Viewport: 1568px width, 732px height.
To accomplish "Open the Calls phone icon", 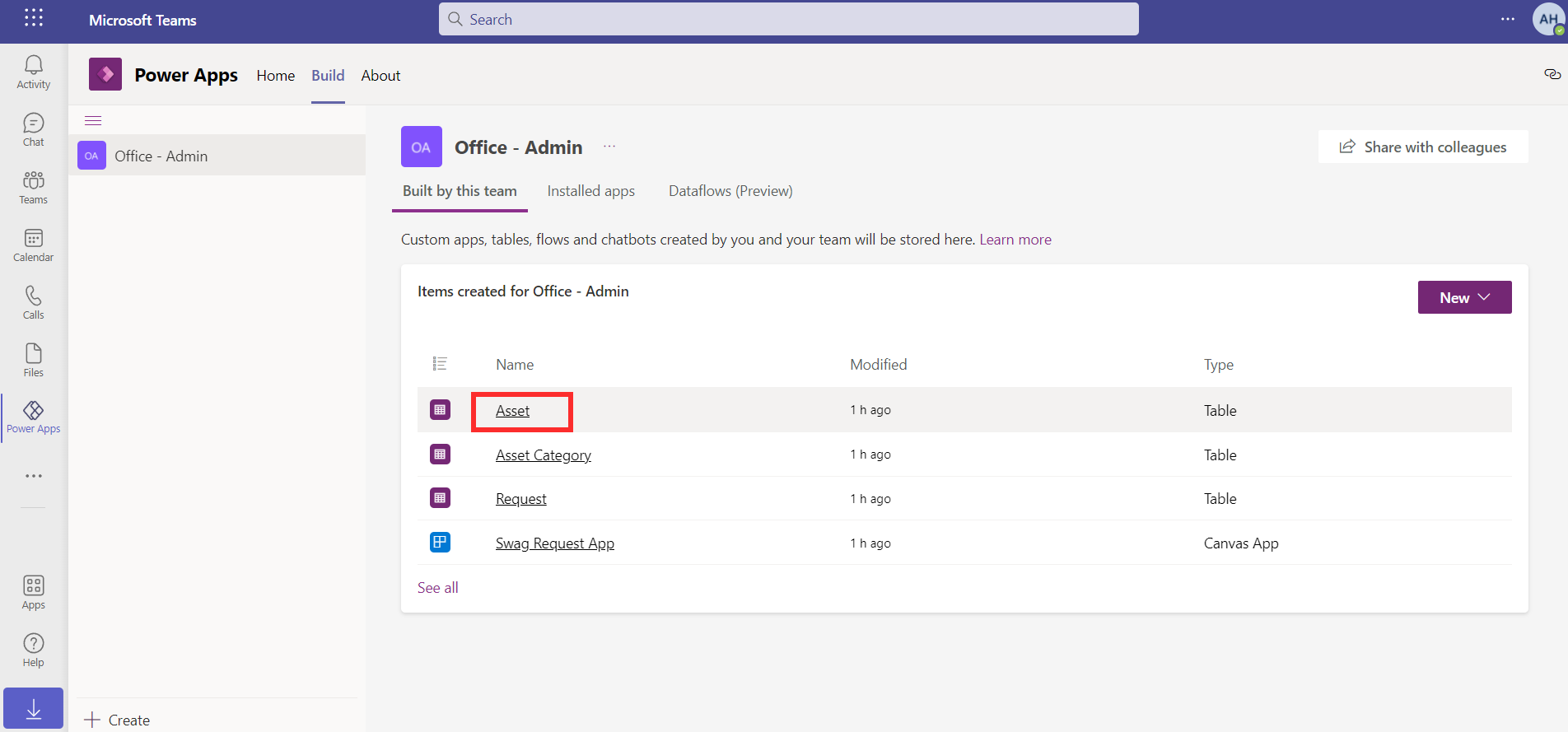I will pyautogui.click(x=33, y=303).
